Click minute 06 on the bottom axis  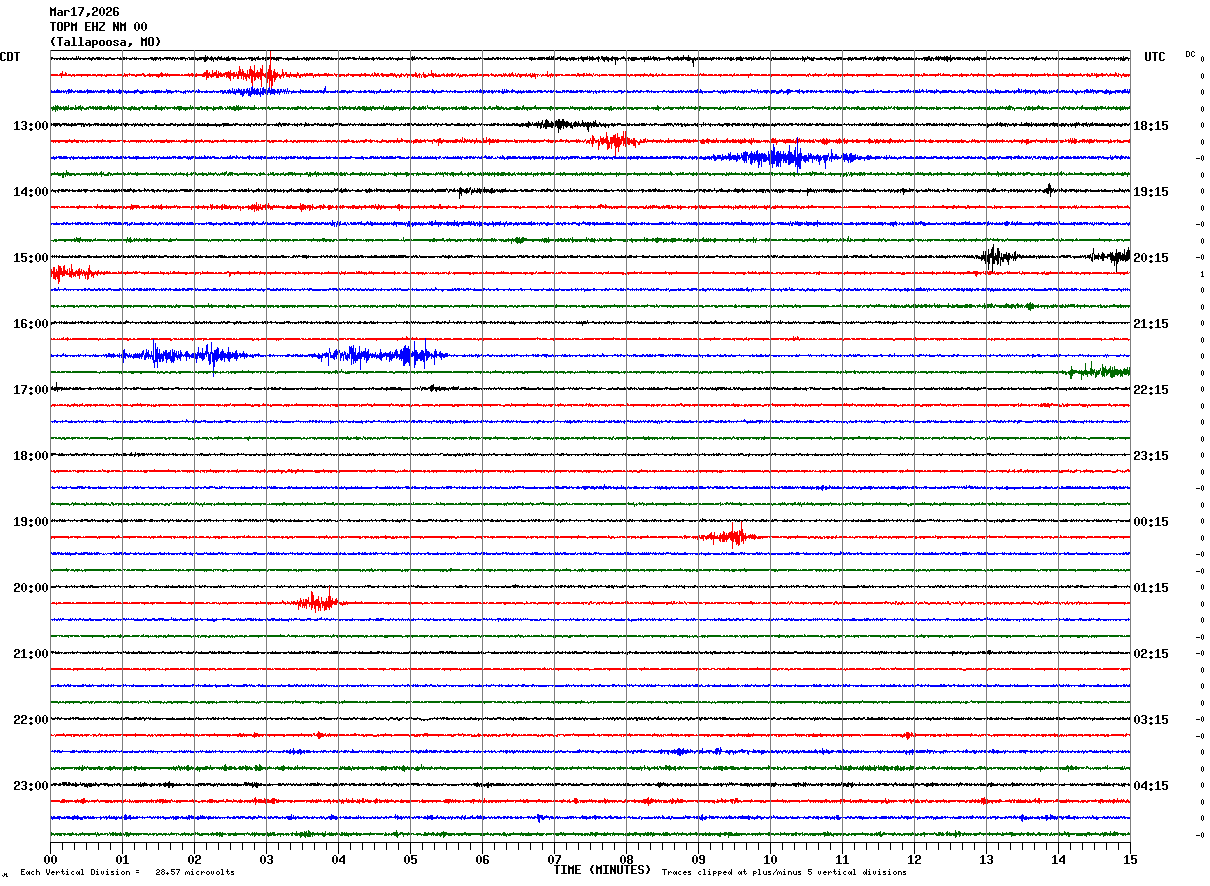pos(483,859)
